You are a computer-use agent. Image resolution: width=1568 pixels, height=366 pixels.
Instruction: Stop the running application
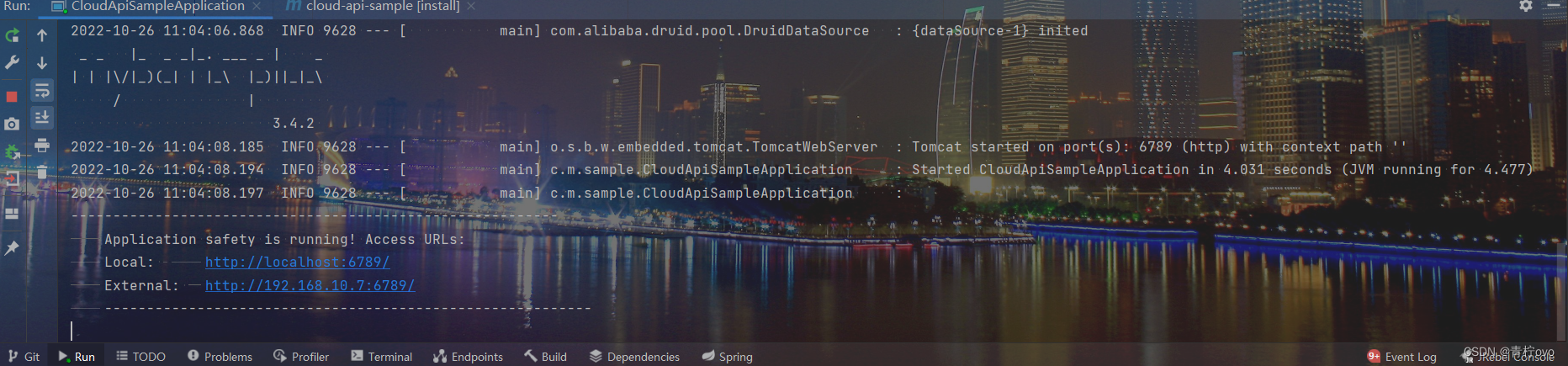[12, 97]
